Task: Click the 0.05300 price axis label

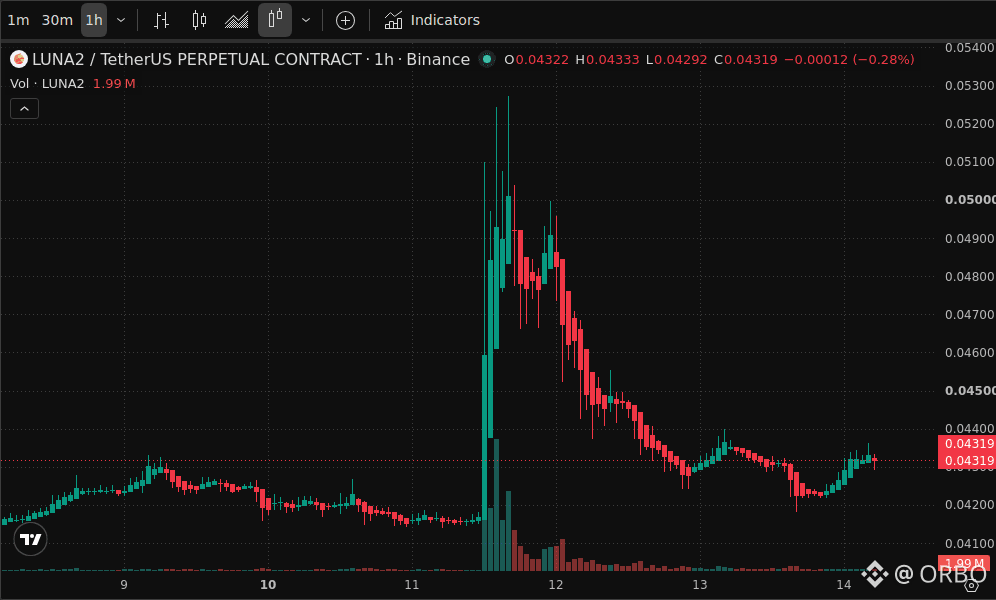Action: [969, 86]
